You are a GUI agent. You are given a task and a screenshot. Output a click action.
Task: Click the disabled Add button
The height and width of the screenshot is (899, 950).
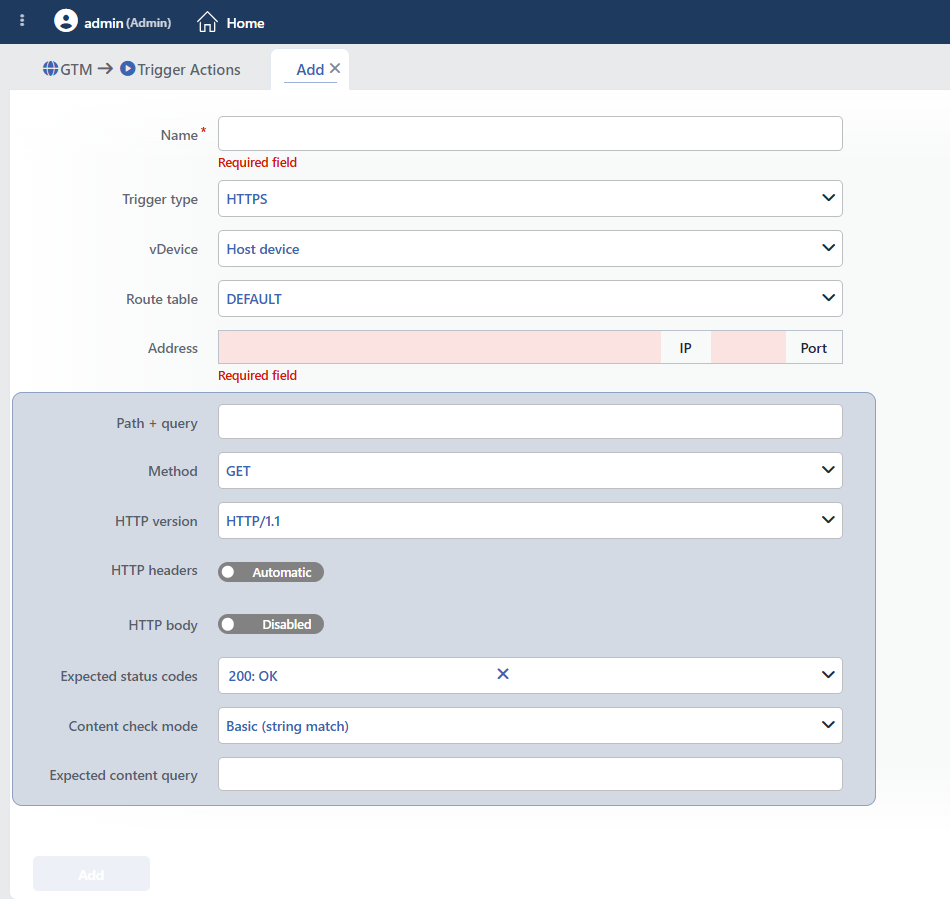(91, 874)
